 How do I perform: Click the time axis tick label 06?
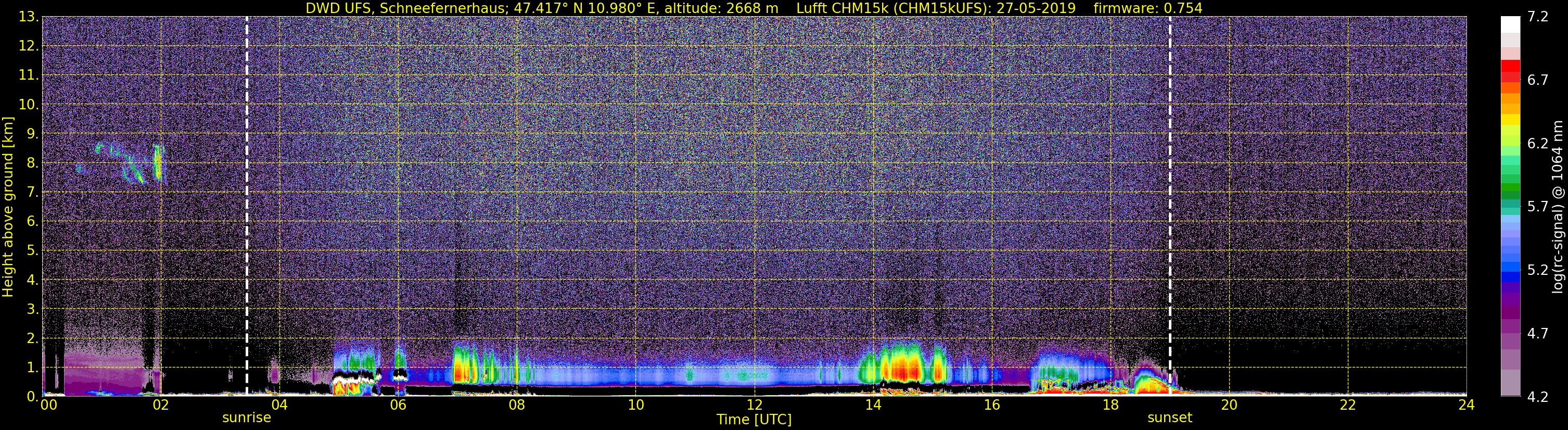coord(398,406)
